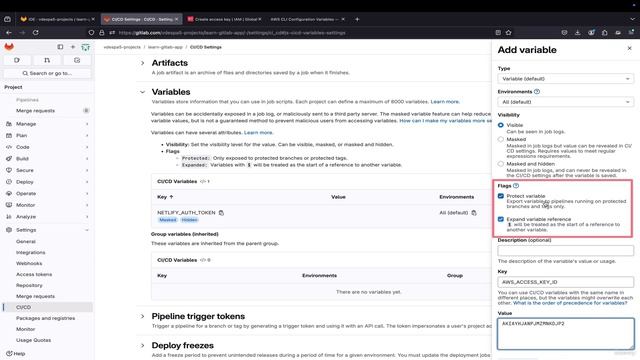Viewport: 640px width, 360px height.
Task: Open Webhooks settings
Action: pyautogui.click(x=29, y=264)
